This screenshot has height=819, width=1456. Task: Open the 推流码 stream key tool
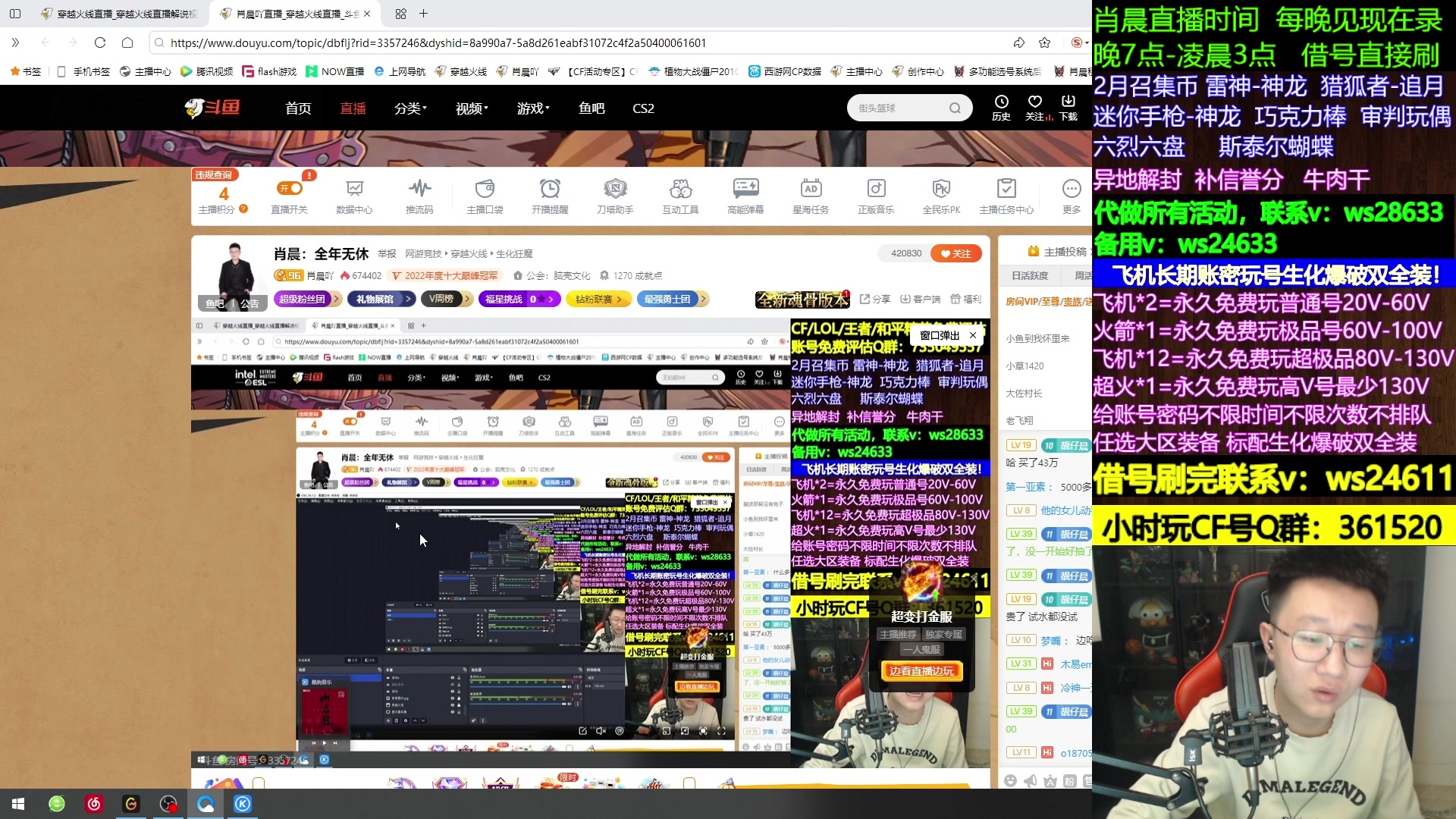coord(419,196)
